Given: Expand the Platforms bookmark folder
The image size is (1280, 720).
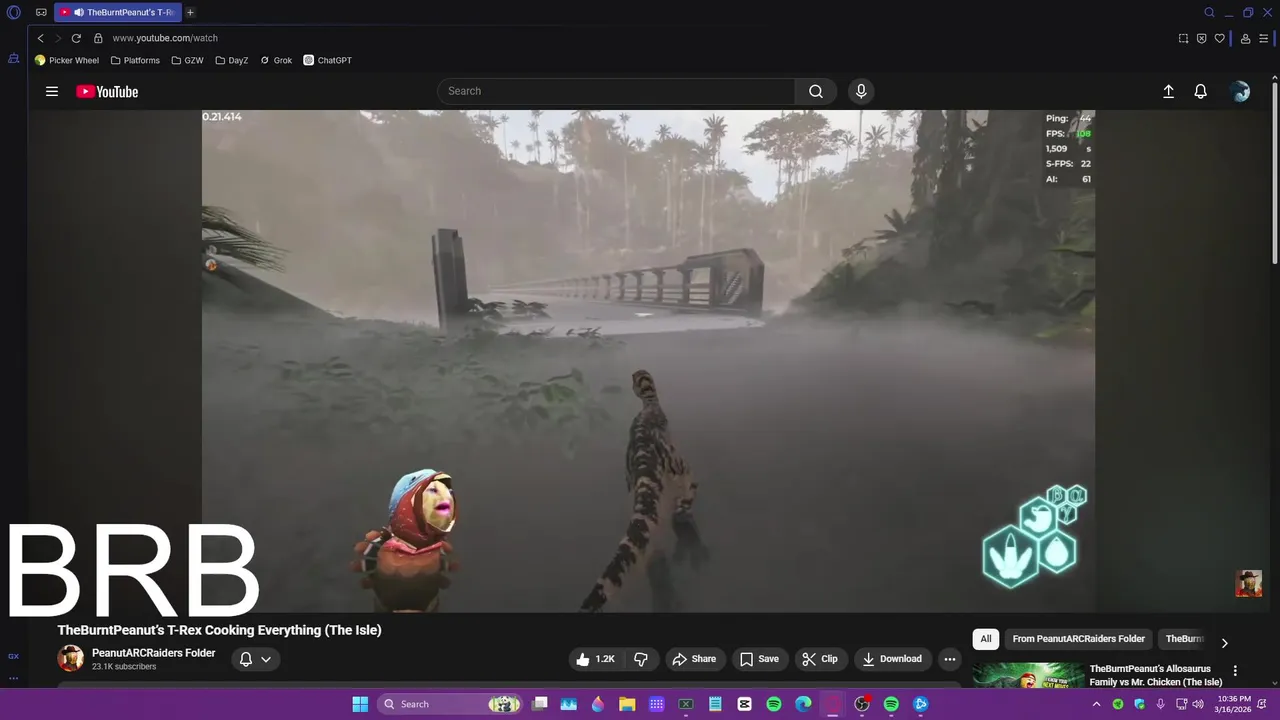Looking at the screenshot, I should coord(135,60).
